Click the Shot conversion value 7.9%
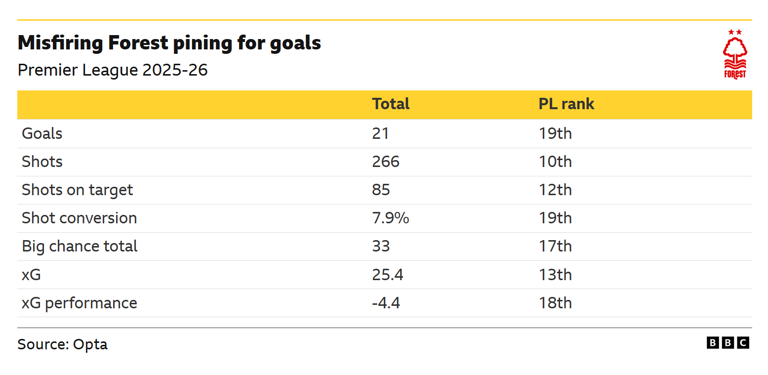The width and height of the screenshot is (768, 375). tap(390, 218)
